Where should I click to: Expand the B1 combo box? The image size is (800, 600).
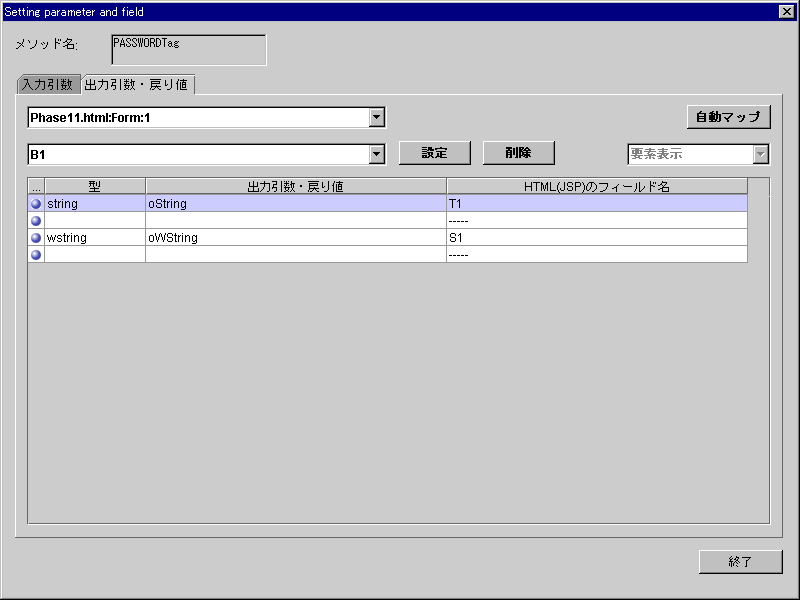tap(376, 154)
